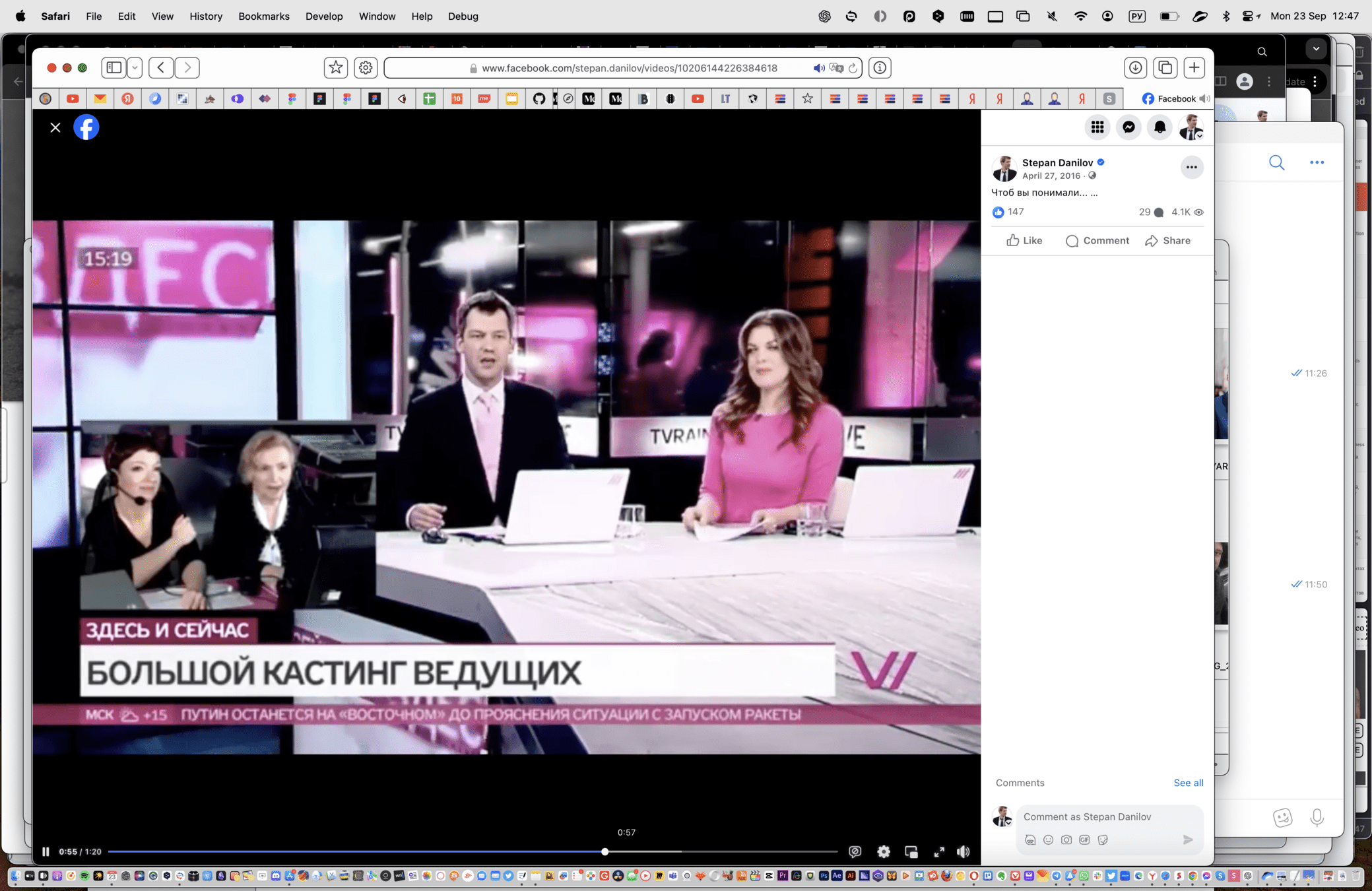Image resolution: width=1372 pixels, height=891 pixels.
Task: Open the Develop menu
Action: (324, 16)
